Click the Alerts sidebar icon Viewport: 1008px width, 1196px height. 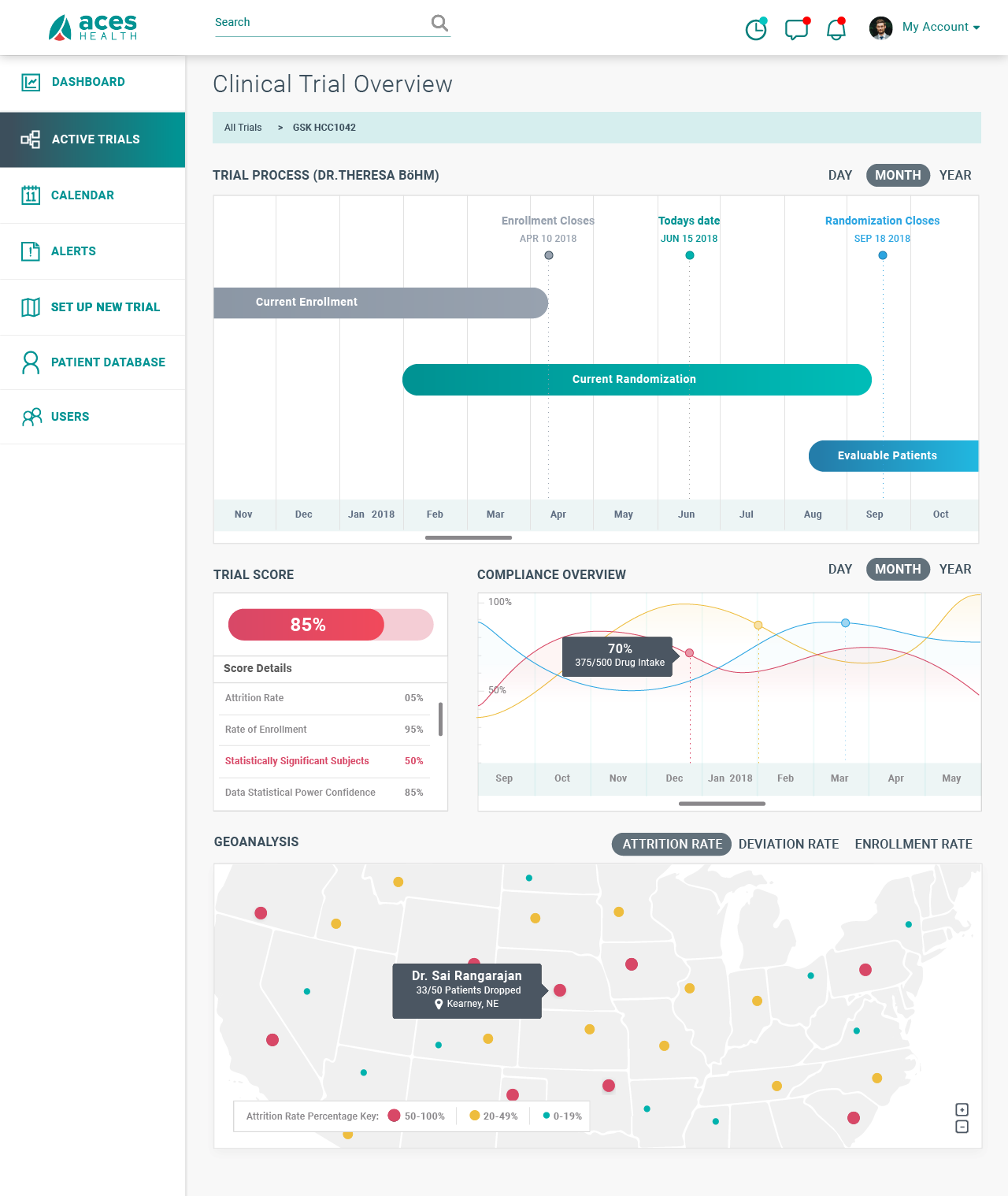(x=31, y=251)
